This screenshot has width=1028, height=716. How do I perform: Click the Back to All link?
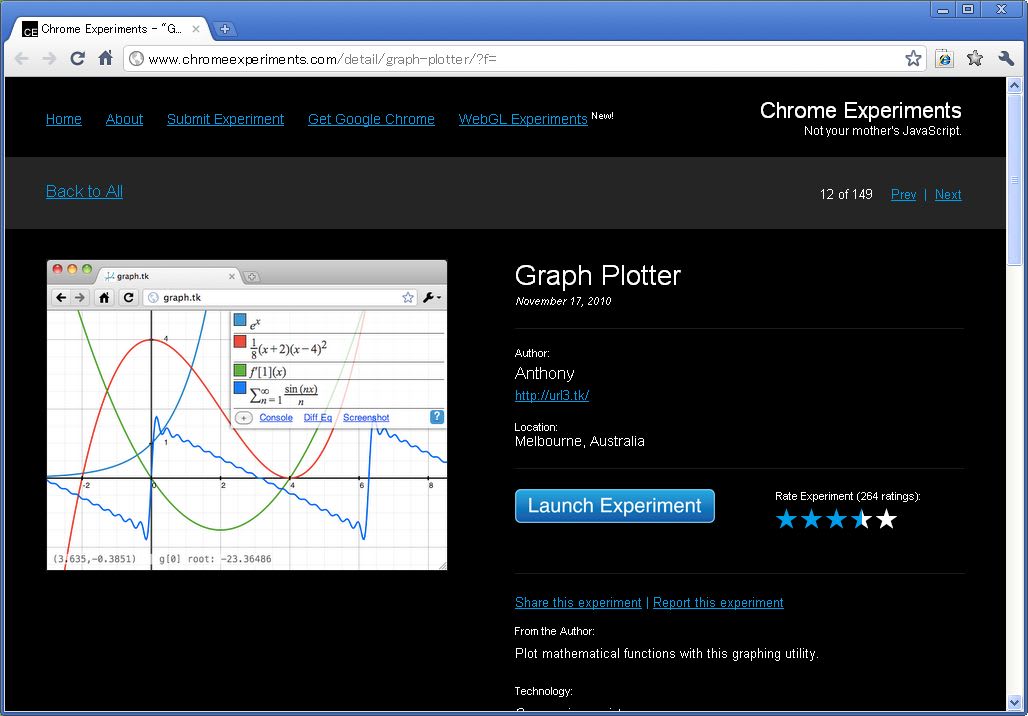click(x=84, y=192)
